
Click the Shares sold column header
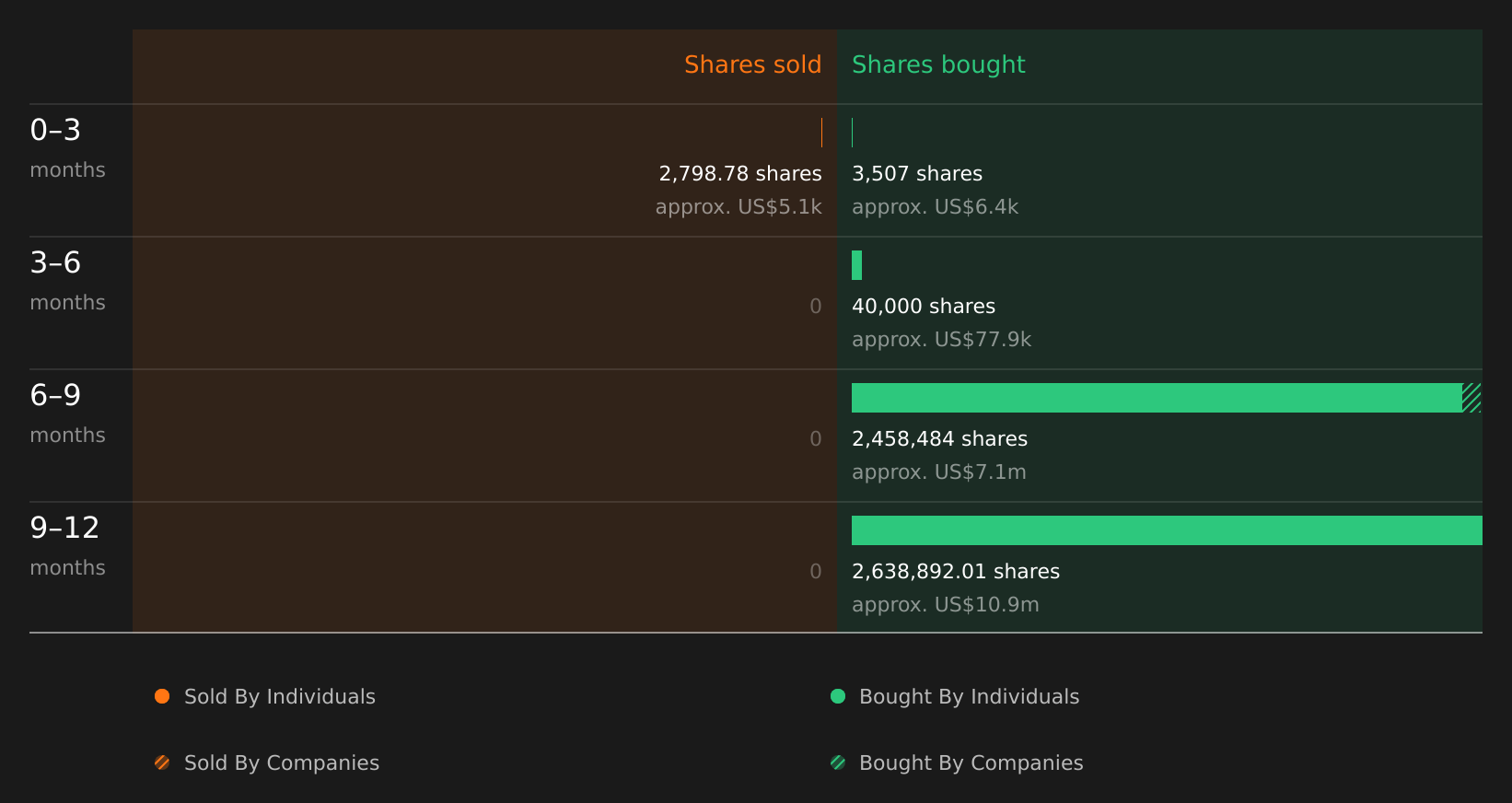pyautogui.click(x=752, y=64)
